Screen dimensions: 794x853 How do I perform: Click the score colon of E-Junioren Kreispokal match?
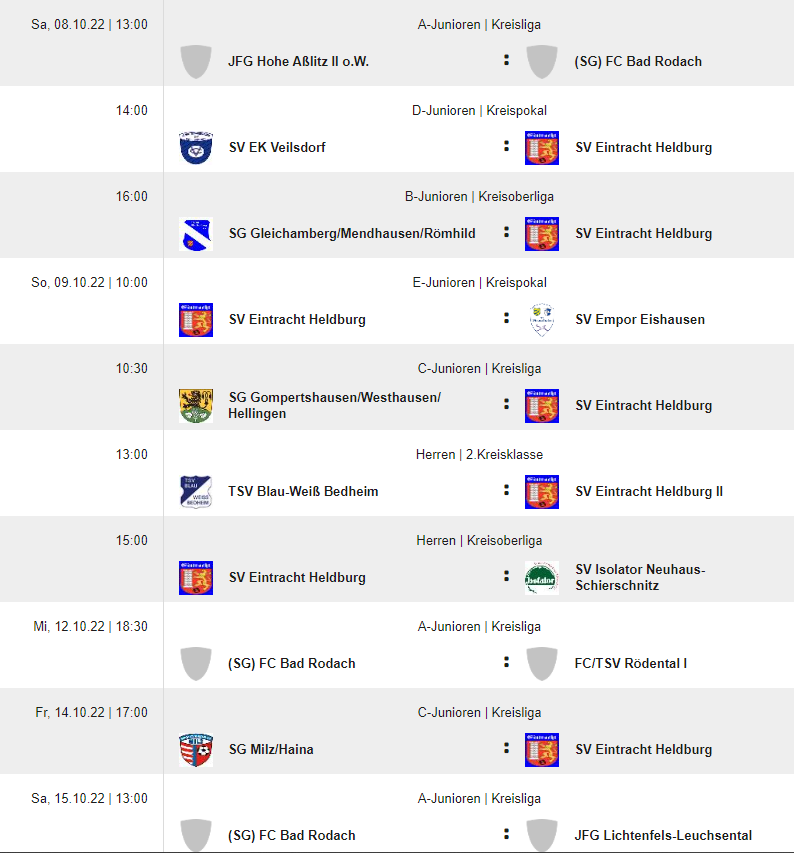pos(506,318)
